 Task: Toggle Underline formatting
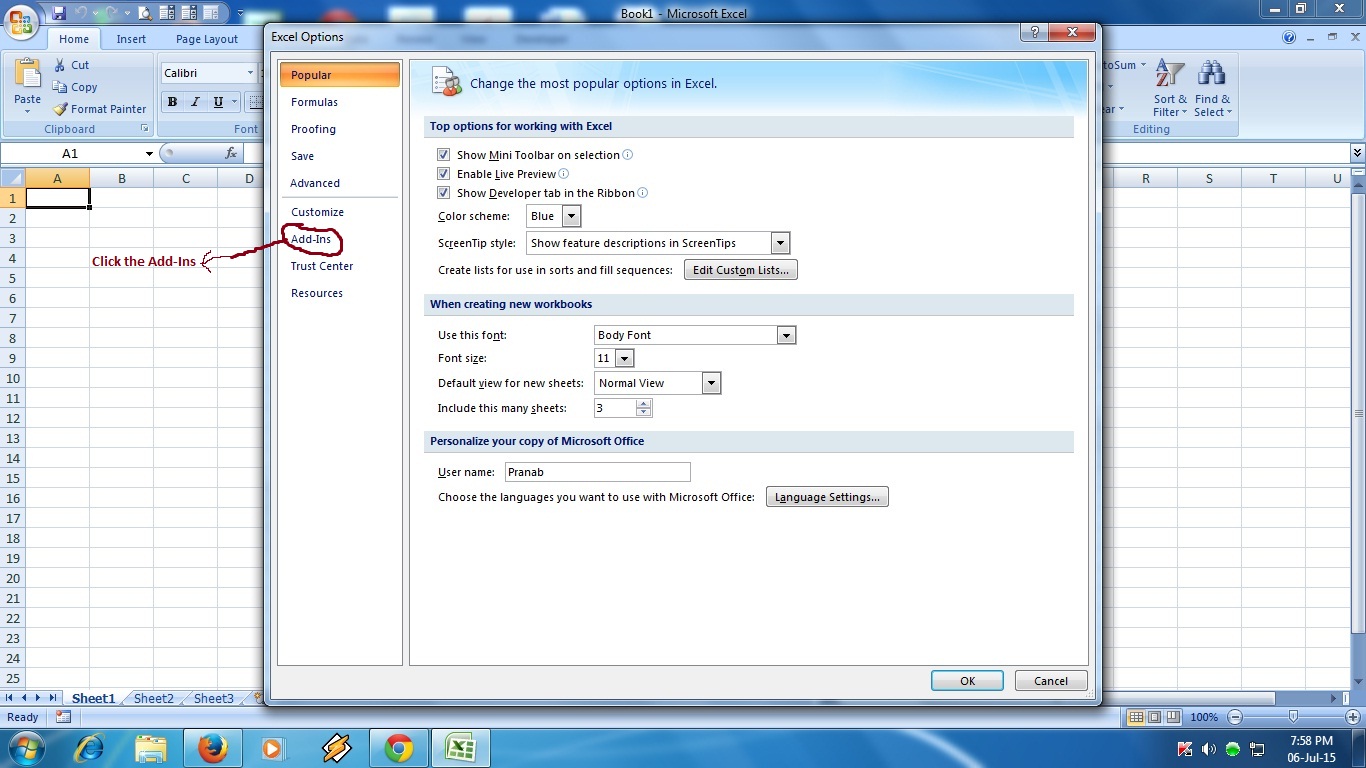[218, 102]
